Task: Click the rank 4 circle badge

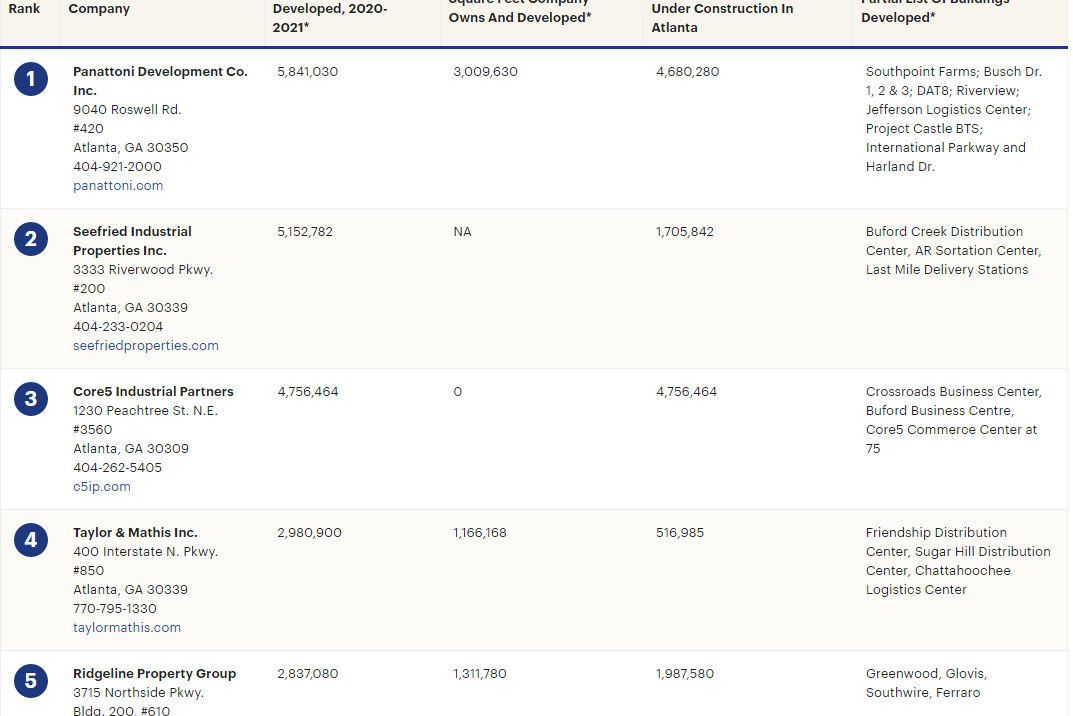Action: tap(31, 540)
